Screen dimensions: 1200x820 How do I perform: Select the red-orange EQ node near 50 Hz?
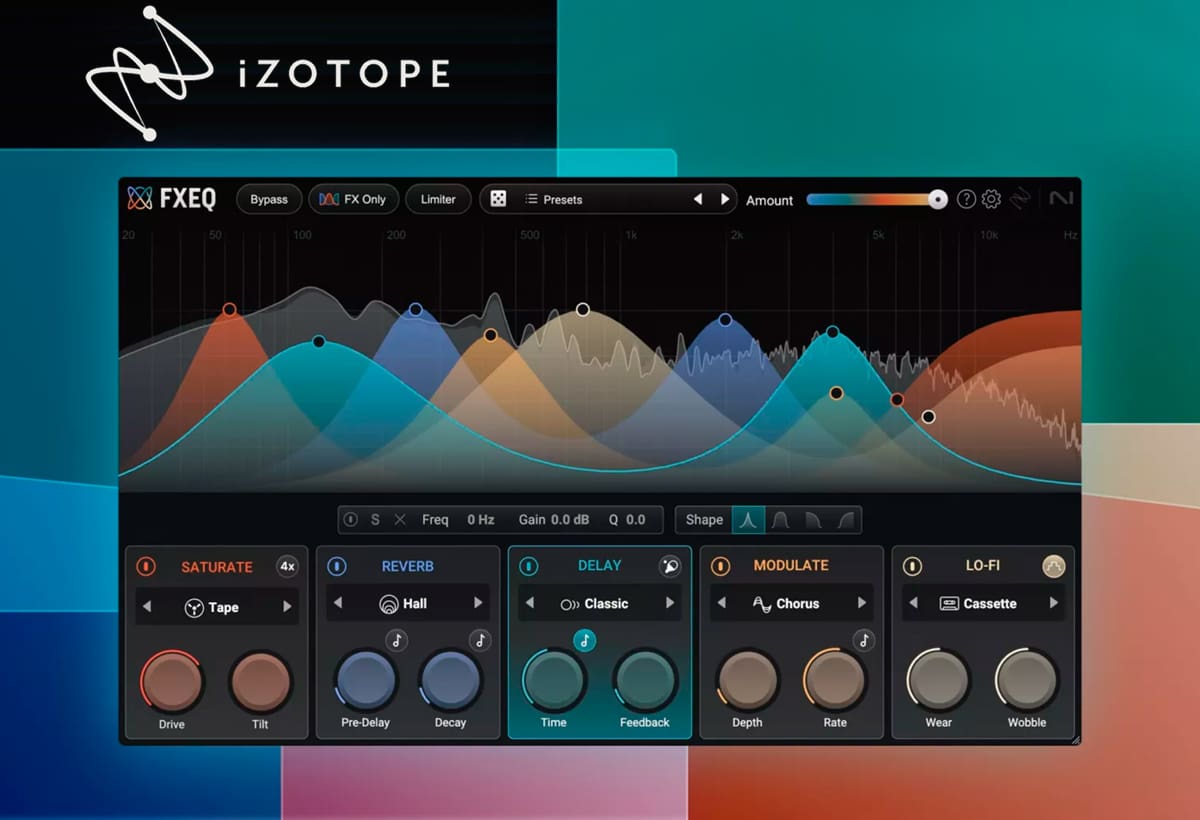[x=230, y=310]
